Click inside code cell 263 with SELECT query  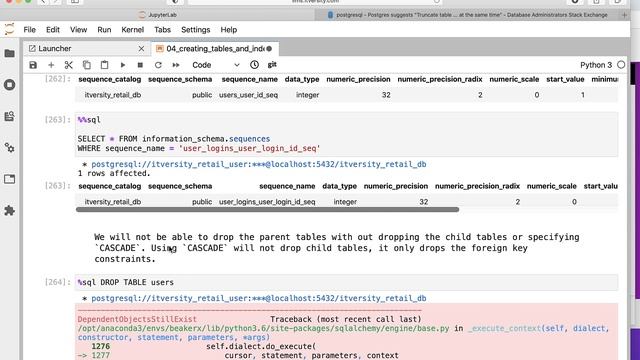(x=347, y=134)
